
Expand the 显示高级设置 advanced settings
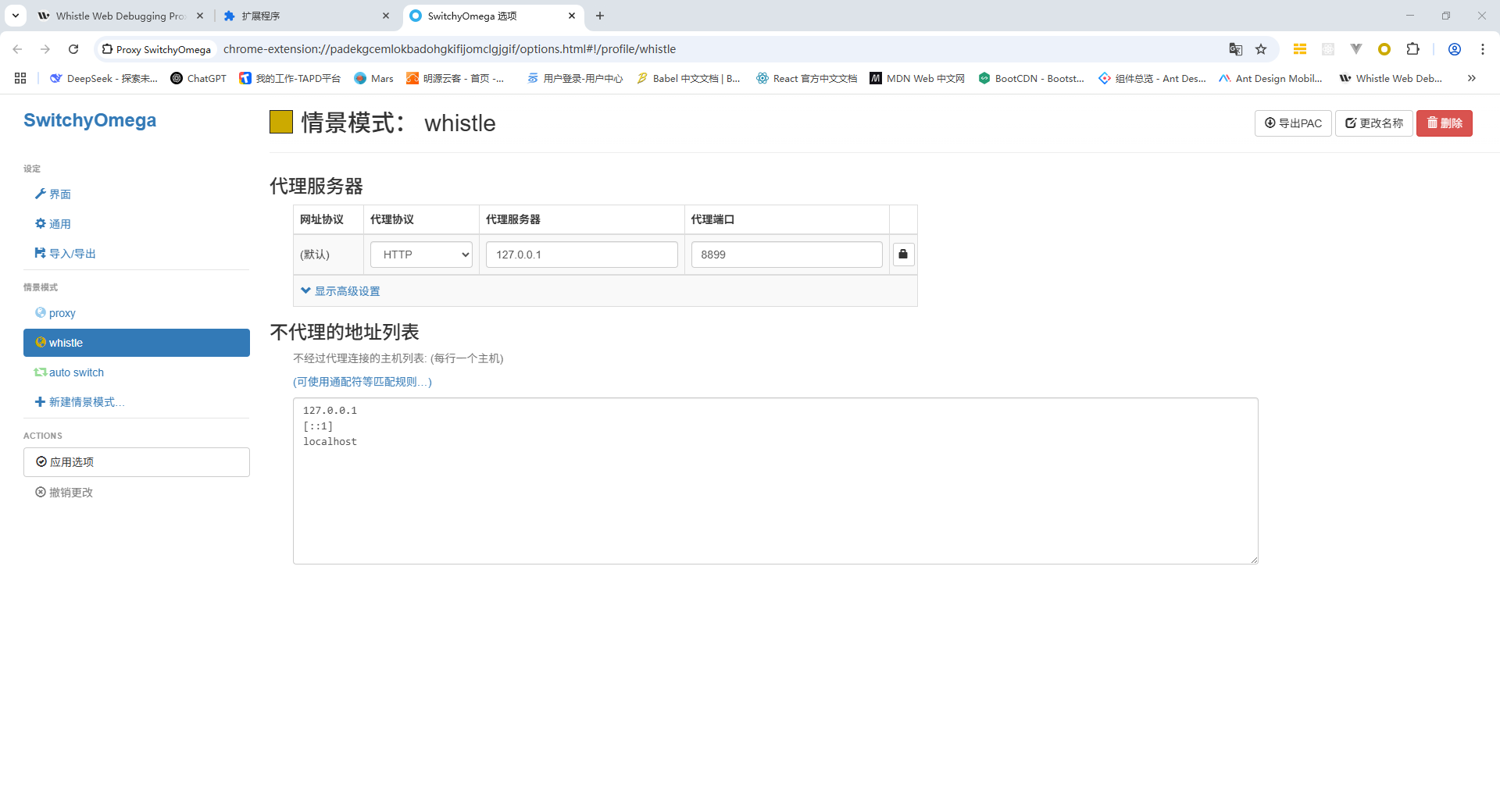pos(341,291)
